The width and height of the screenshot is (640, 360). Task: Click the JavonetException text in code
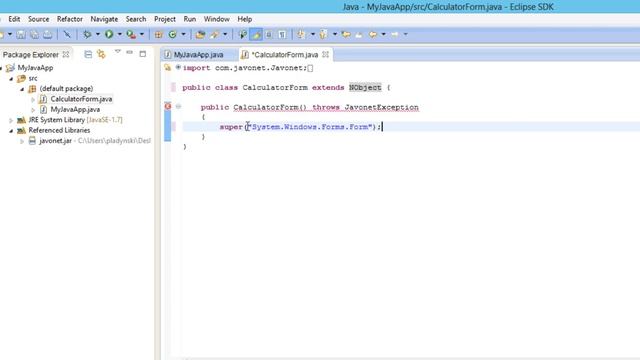point(381,107)
